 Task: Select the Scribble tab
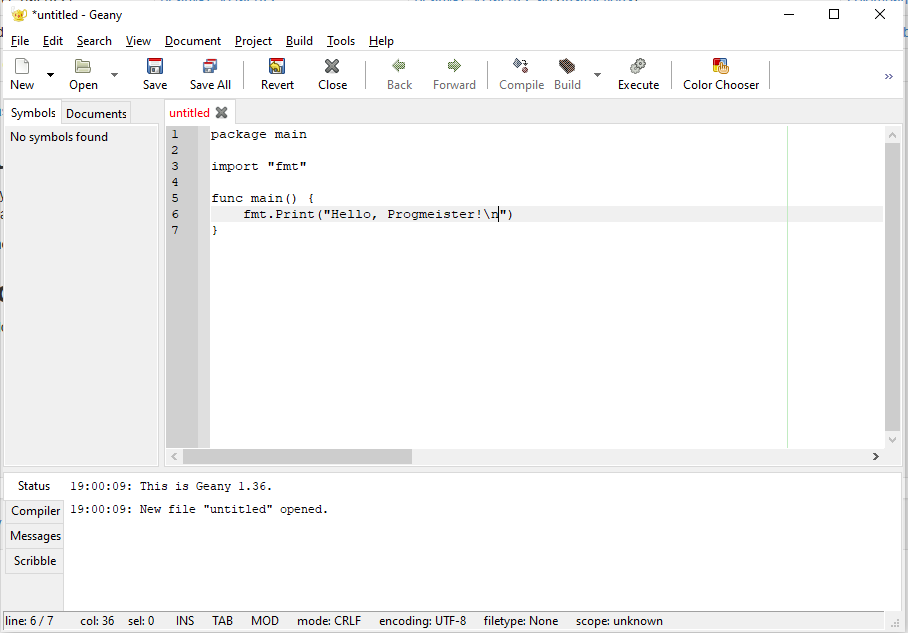pyautogui.click(x=35, y=561)
